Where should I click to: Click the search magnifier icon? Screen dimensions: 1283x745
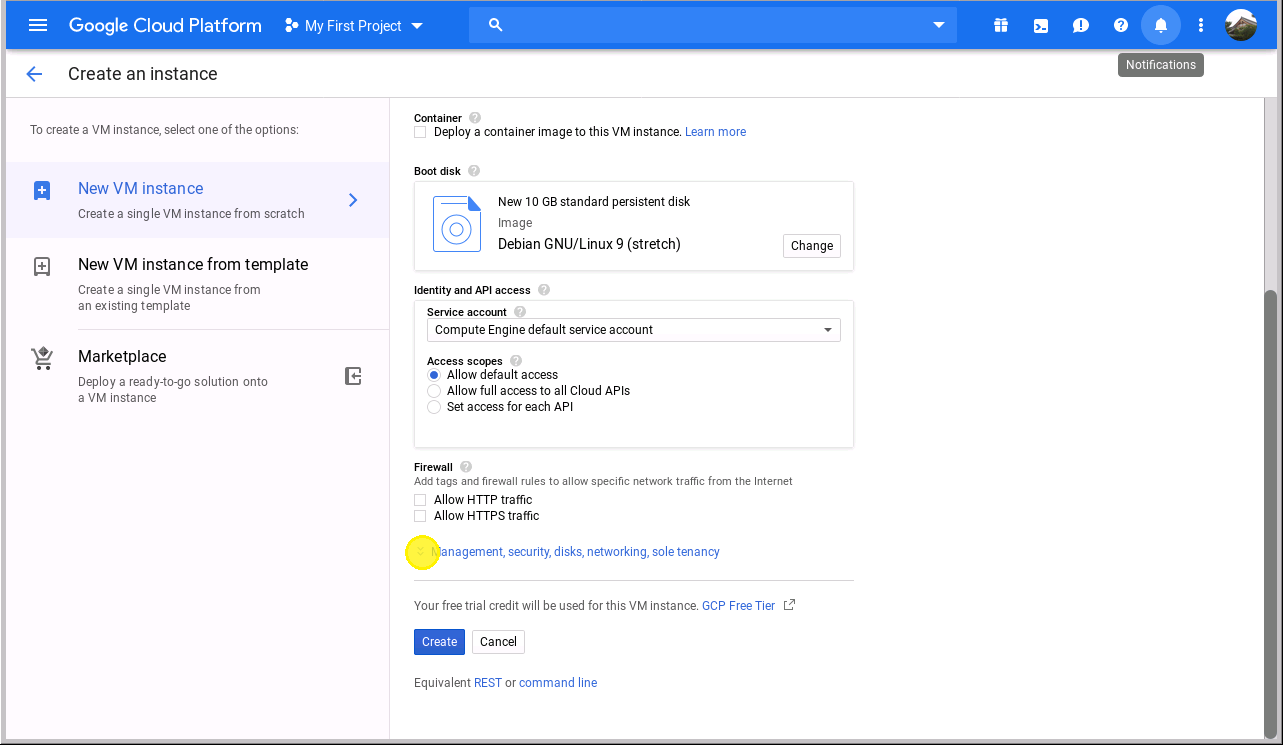[x=495, y=25]
